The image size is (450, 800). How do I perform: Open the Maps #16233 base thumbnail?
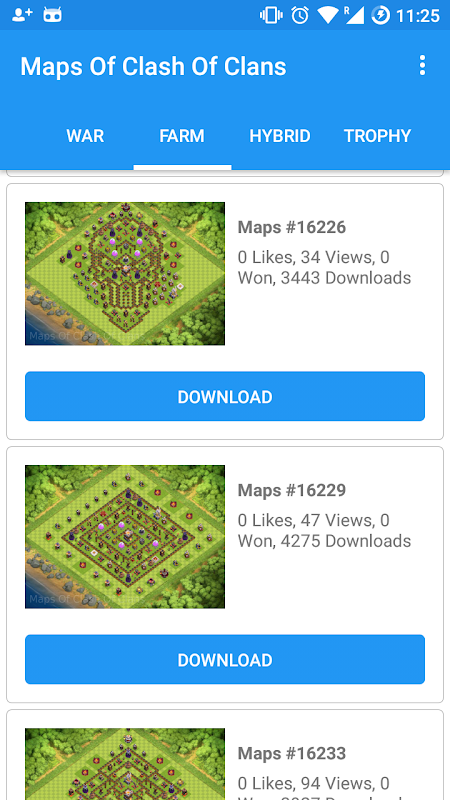(x=125, y=764)
